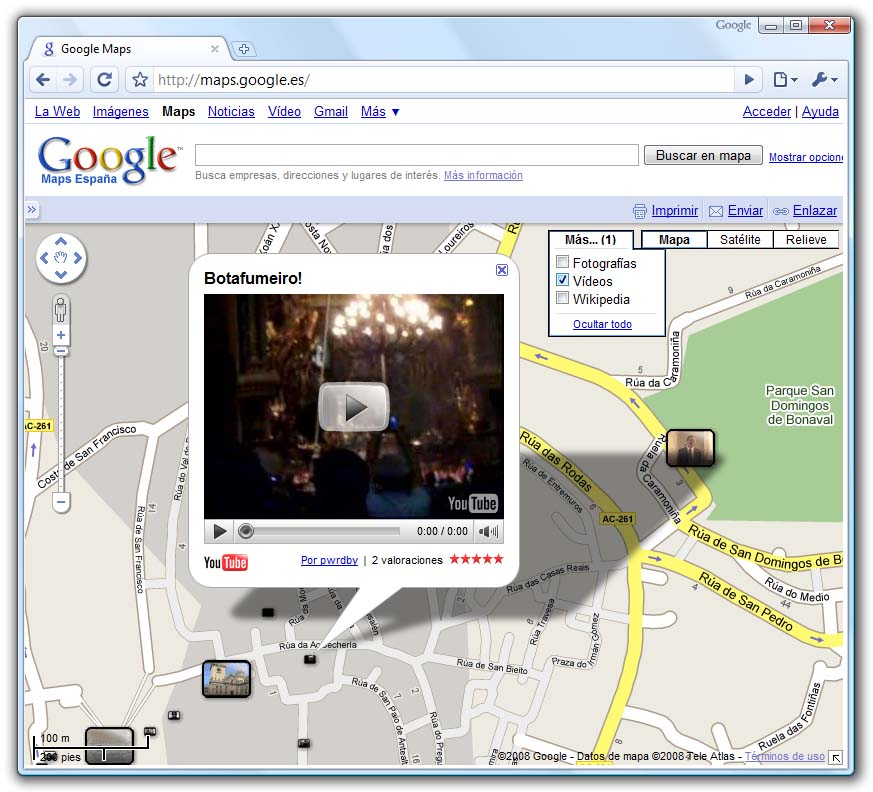Click the address bar URL field

[x=443, y=80]
